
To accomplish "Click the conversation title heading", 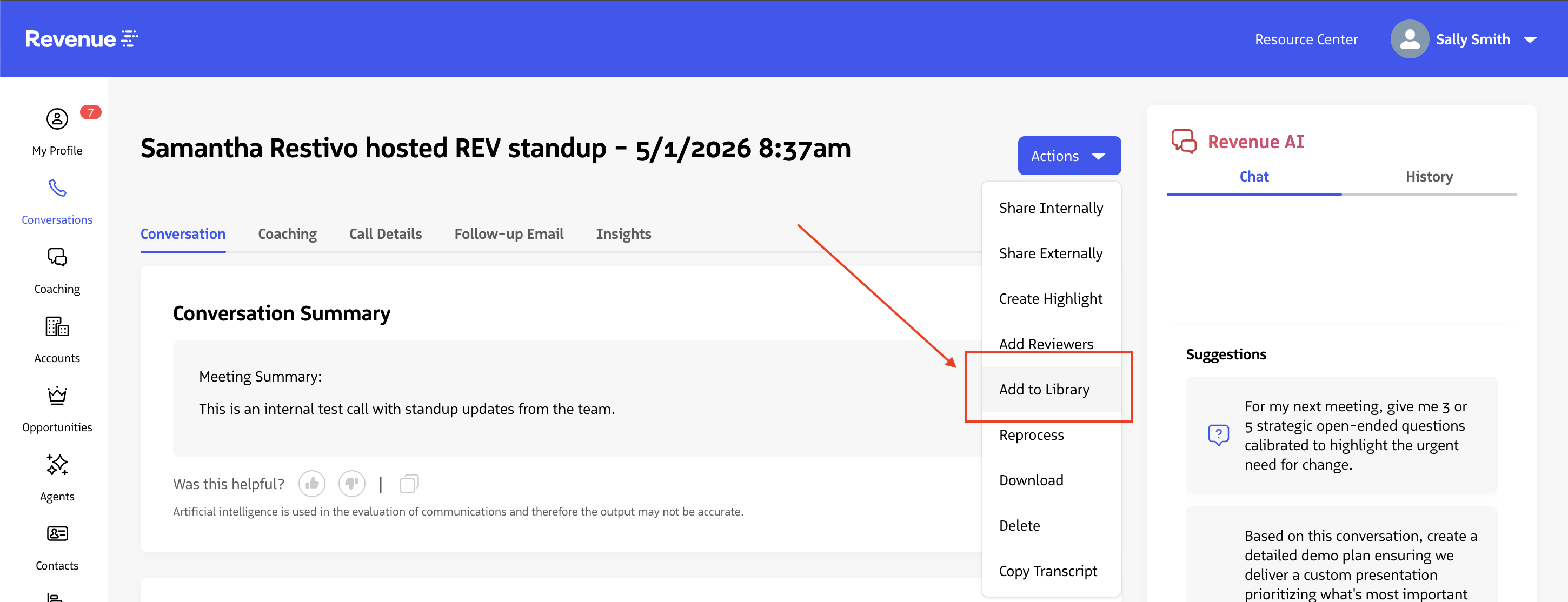I will point(495,149).
